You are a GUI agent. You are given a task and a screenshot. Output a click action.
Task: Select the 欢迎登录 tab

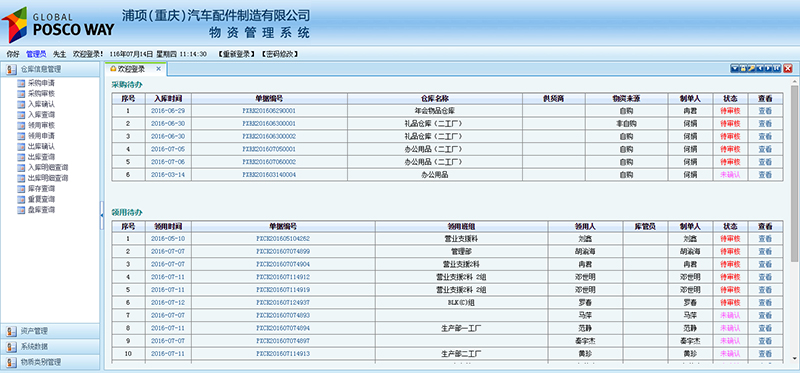[131, 68]
